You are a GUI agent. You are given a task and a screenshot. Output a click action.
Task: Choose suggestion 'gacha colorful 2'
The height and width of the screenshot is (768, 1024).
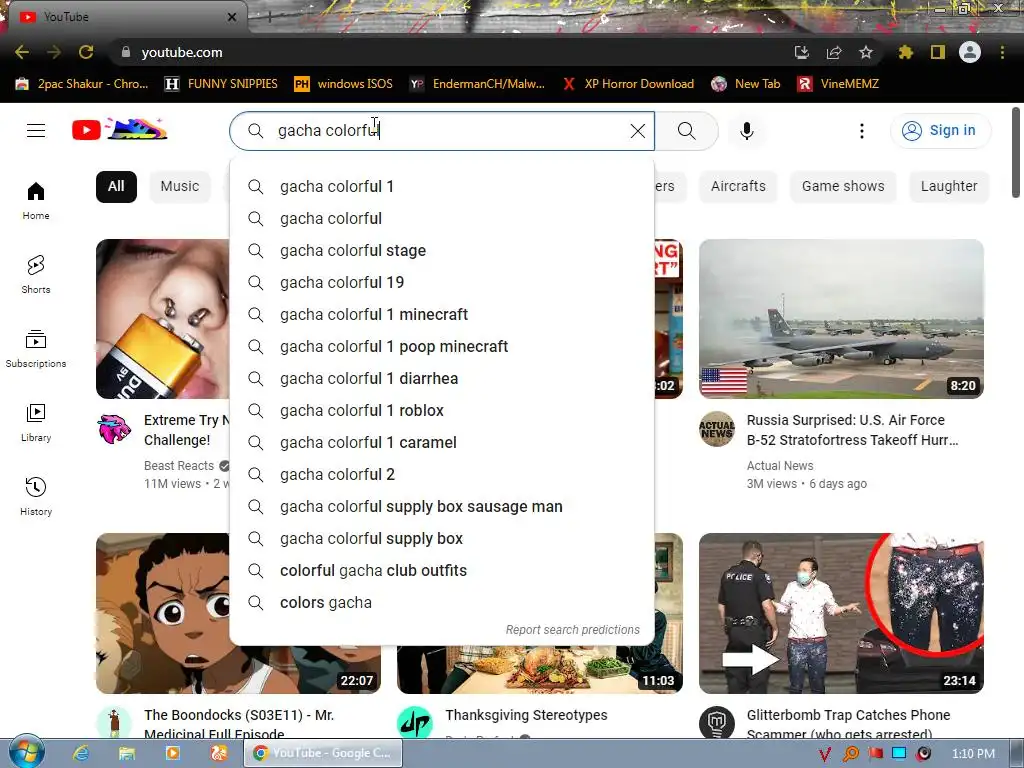pyautogui.click(x=441, y=475)
